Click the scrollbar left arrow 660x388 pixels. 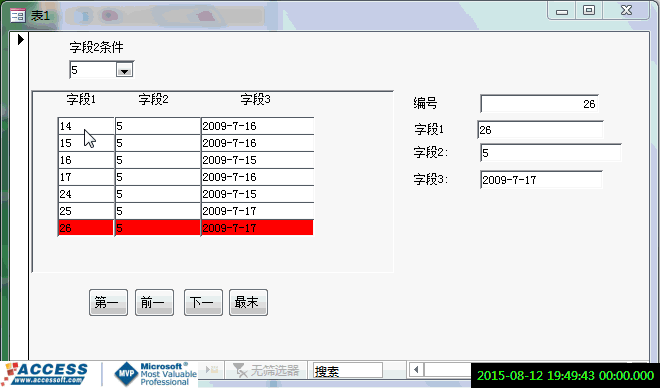click(x=416, y=370)
